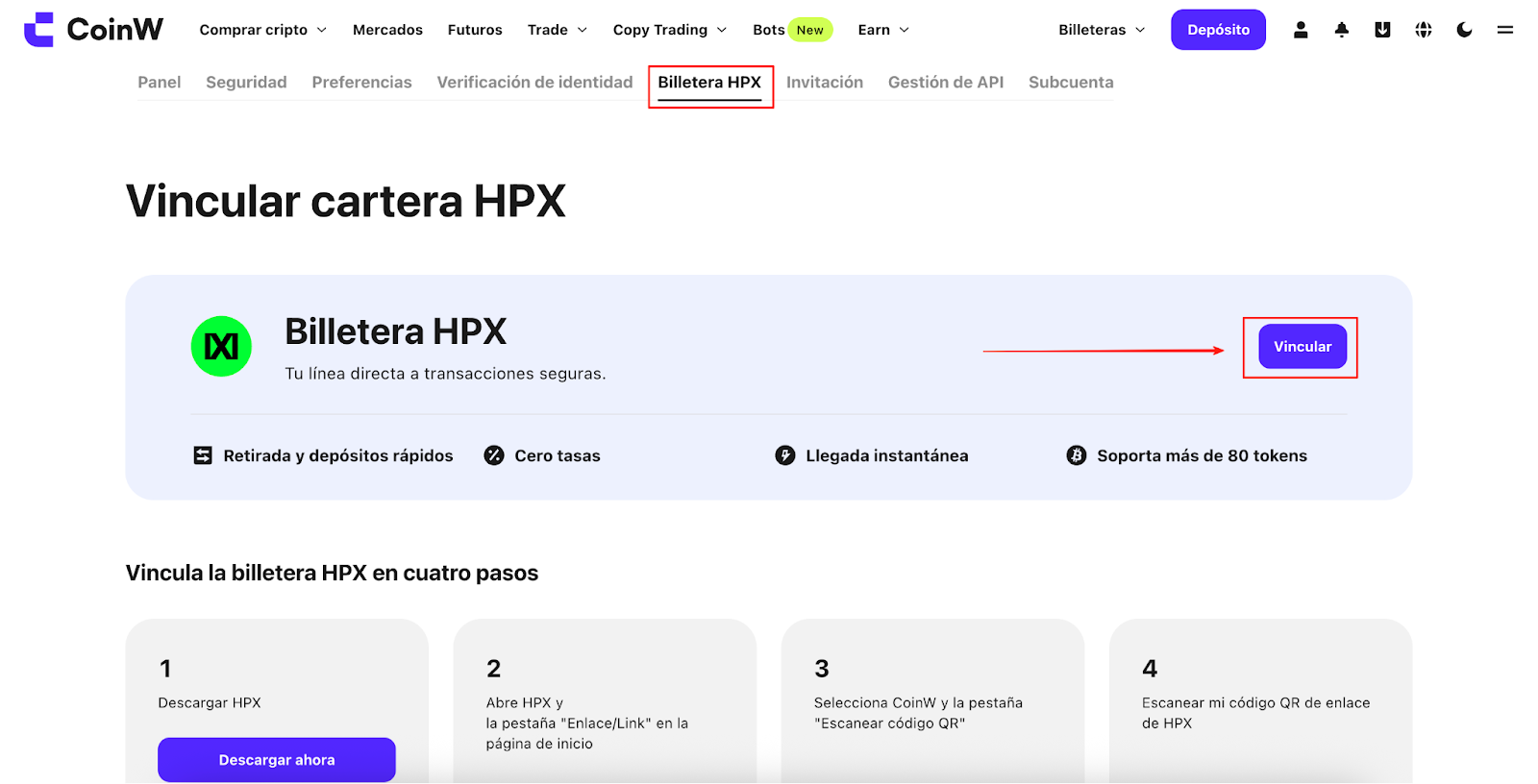Viewport: 1538px width, 784px height.
Task: Click the 'Retirada y depósitos rápidos' text
Action: tap(338, 455)
